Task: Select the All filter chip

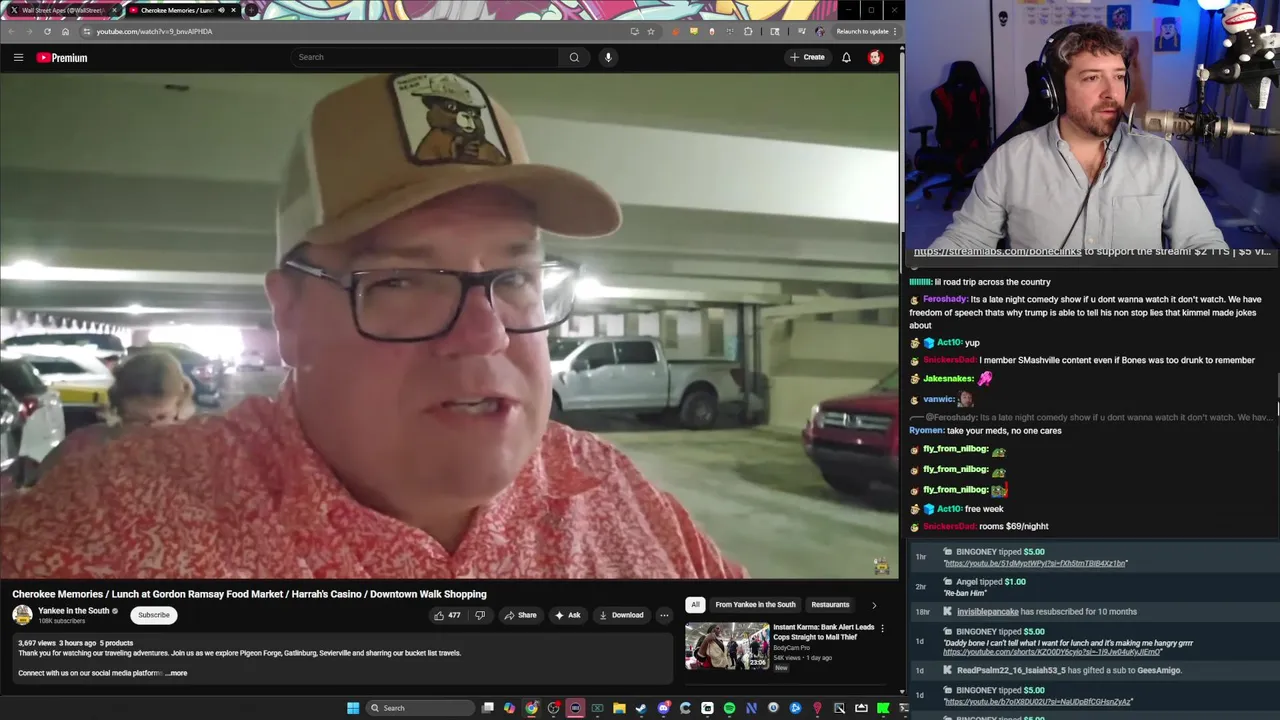Action: pyautogui.click(x=695, y=604)
